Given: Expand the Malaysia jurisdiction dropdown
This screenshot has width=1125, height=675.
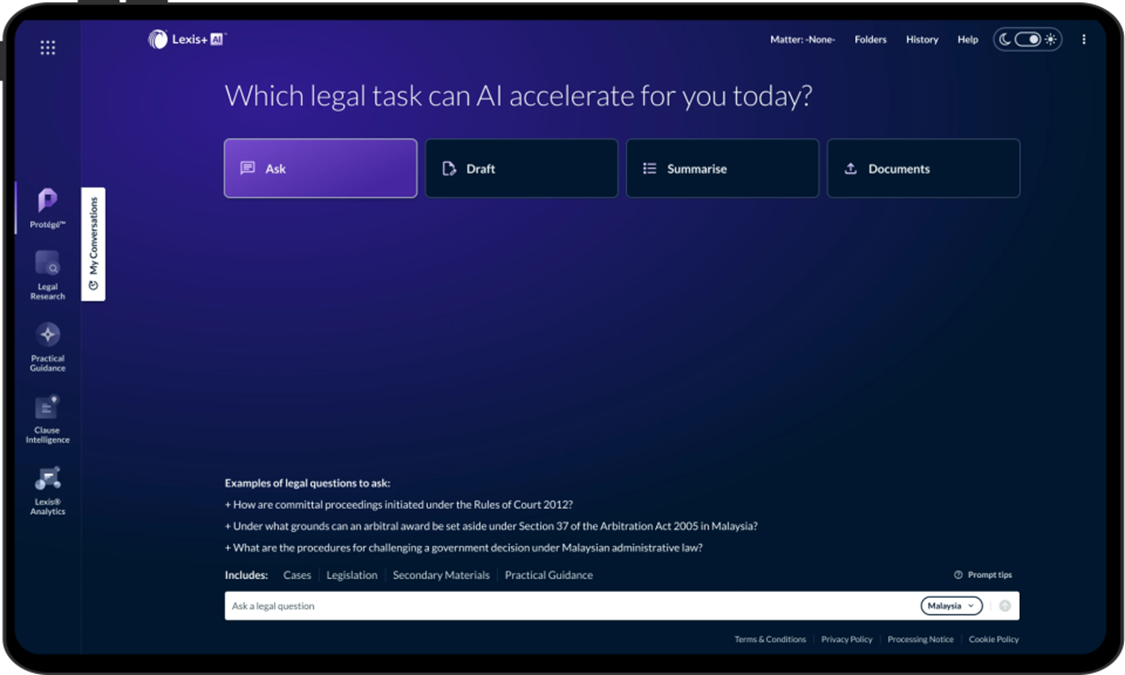Looking at the screenshot, I should point(950,606).
